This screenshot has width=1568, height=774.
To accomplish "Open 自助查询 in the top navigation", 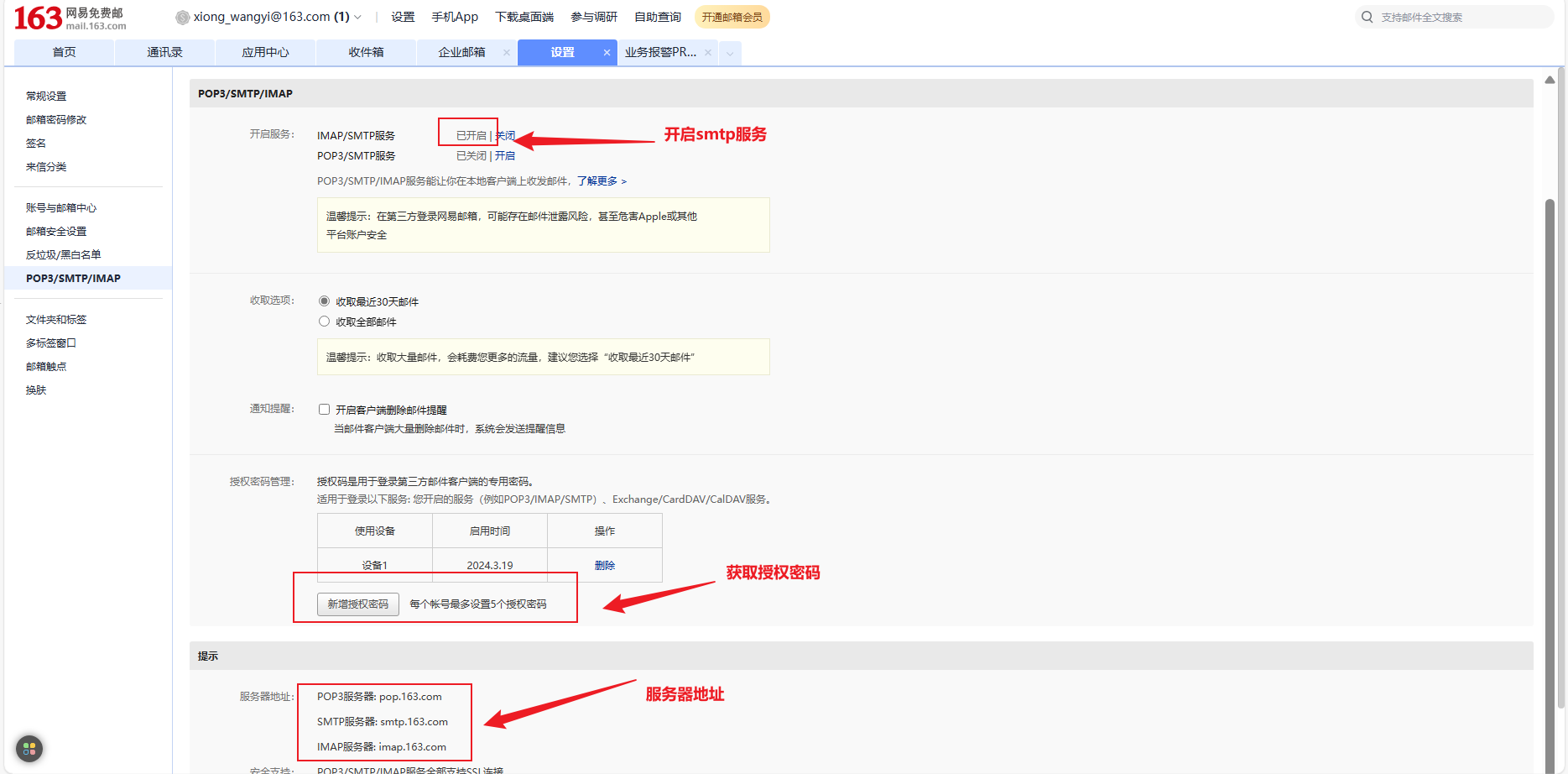I will point(658,17).
